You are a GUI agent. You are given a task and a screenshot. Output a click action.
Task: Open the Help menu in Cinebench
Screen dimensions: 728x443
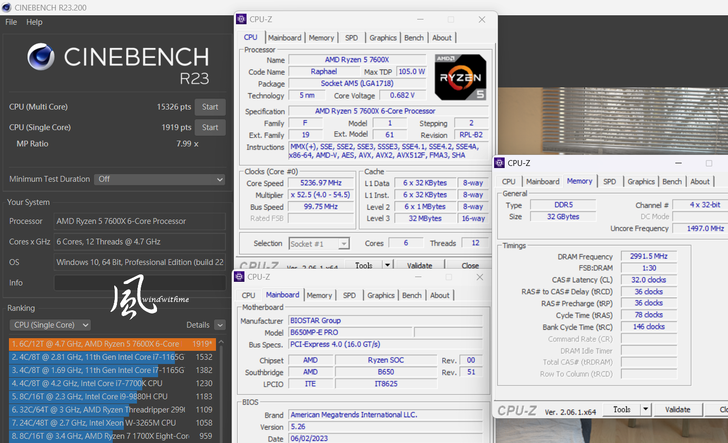click(34, 22)
